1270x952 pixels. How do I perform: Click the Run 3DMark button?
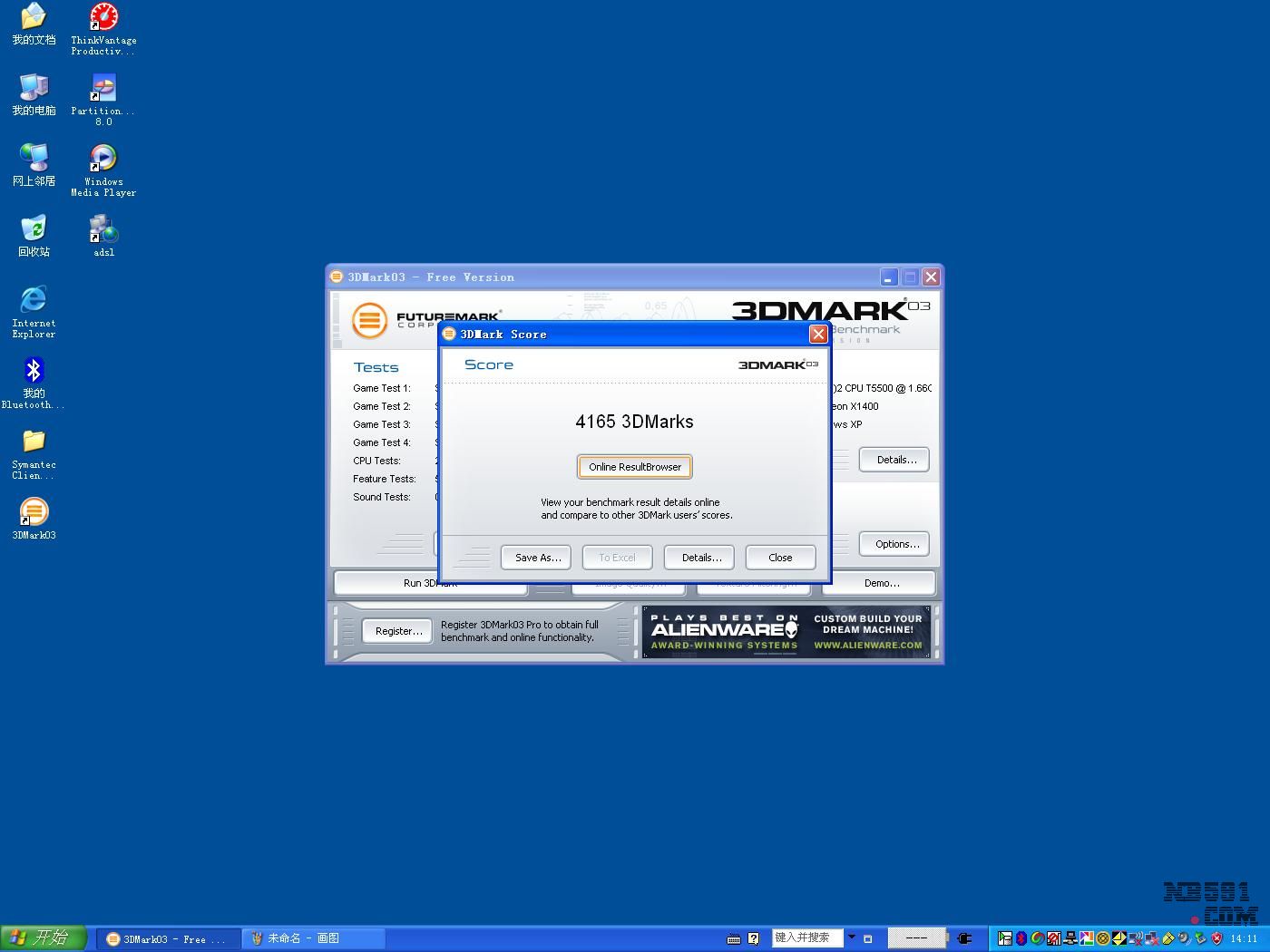pos(430,584)
